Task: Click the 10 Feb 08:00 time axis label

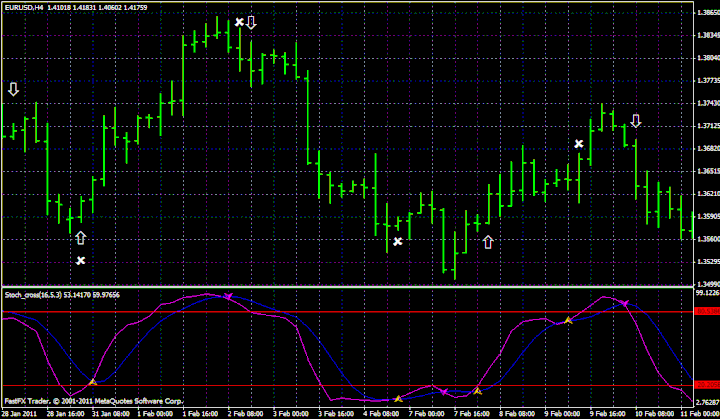Action: pos(654,413)
